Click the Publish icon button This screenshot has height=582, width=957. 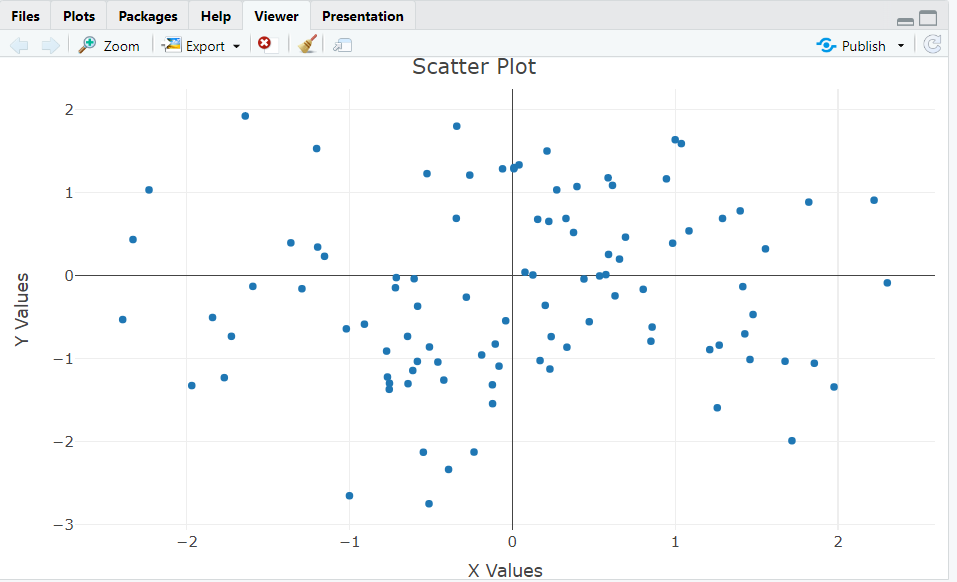tap(852, 45)
